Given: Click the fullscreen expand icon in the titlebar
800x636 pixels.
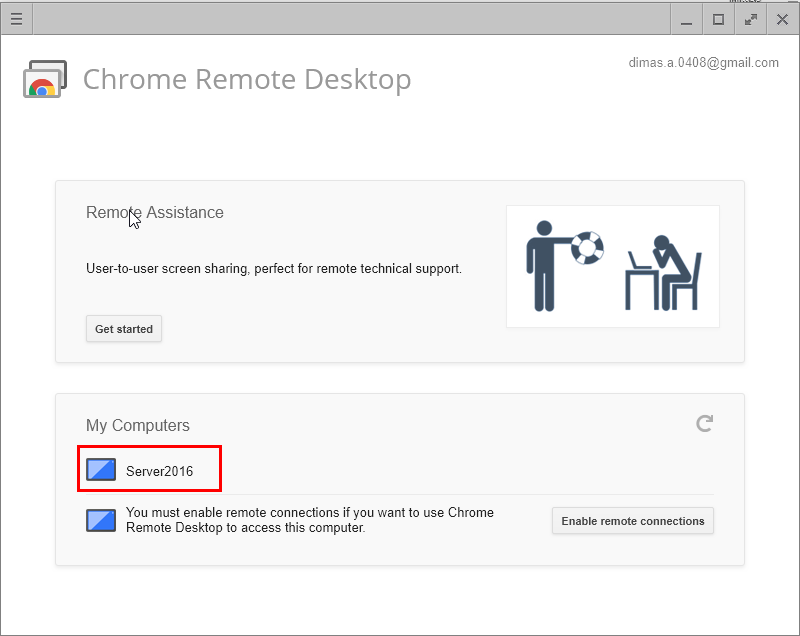Looking at the screenshot, I should point(750,18).
